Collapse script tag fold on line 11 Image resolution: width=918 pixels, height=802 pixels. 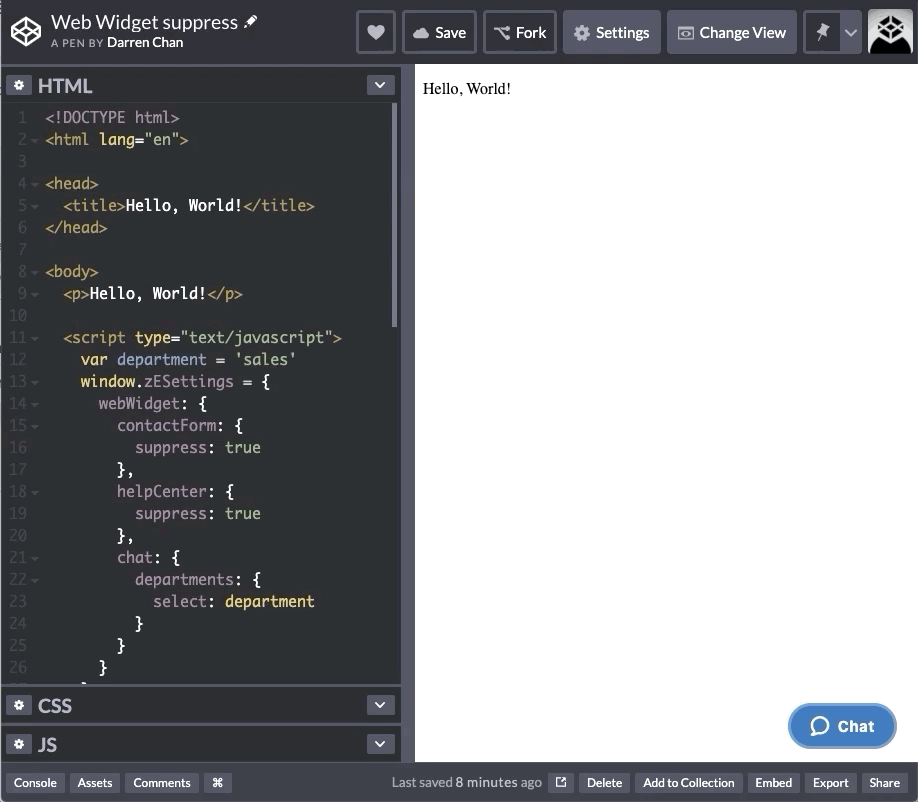[x=35, y=338]
